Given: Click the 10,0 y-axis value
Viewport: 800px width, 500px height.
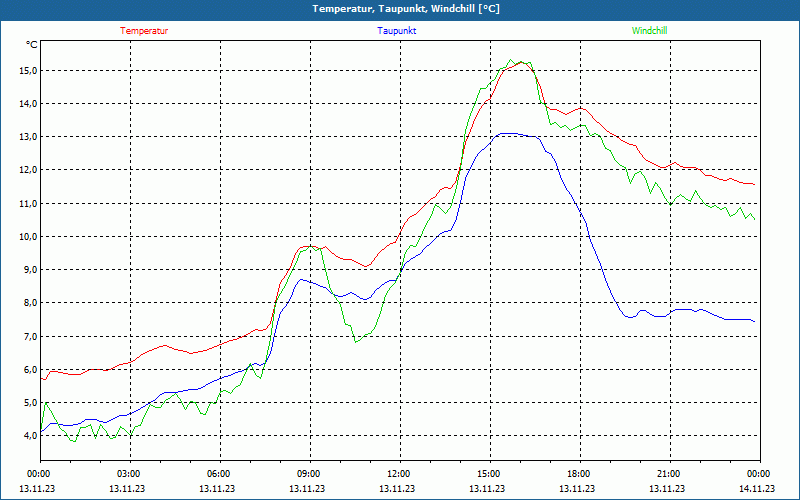Looking at the screenshot, I should 29,237.
